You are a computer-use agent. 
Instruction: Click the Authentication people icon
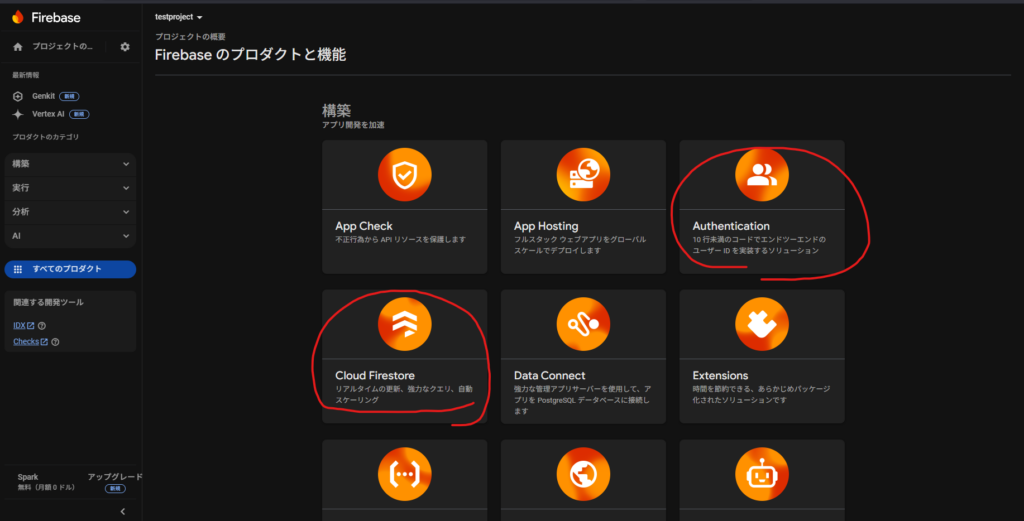(761, 174)
